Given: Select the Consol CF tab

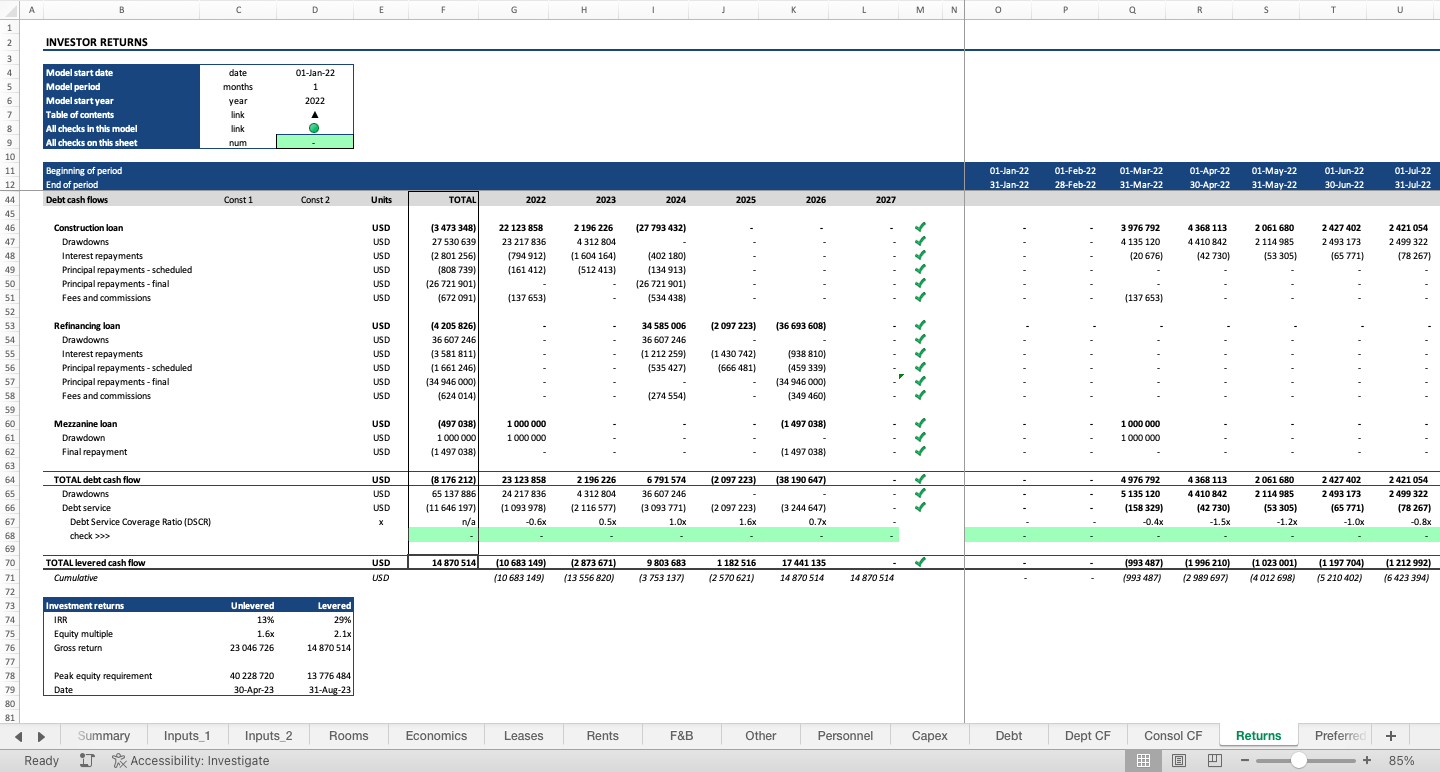Looking at the screenshot, I should tap(1172, 735).
